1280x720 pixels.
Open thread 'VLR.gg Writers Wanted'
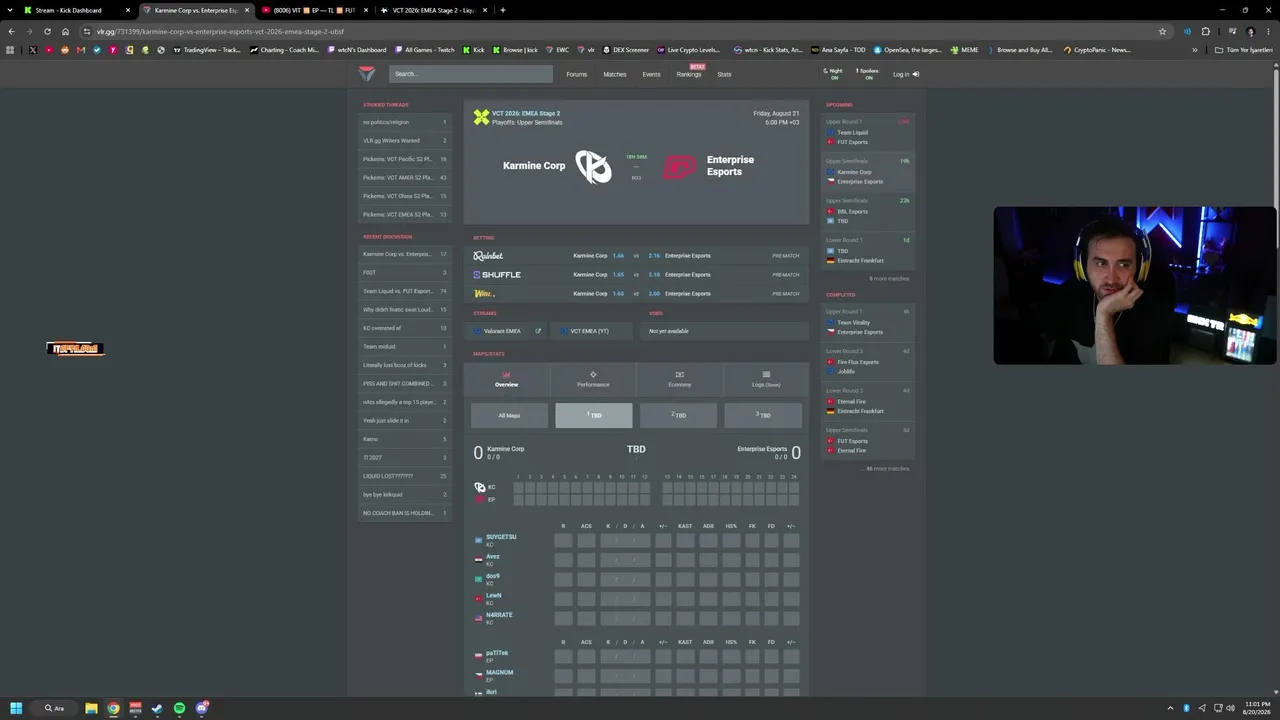coord(405,141)
